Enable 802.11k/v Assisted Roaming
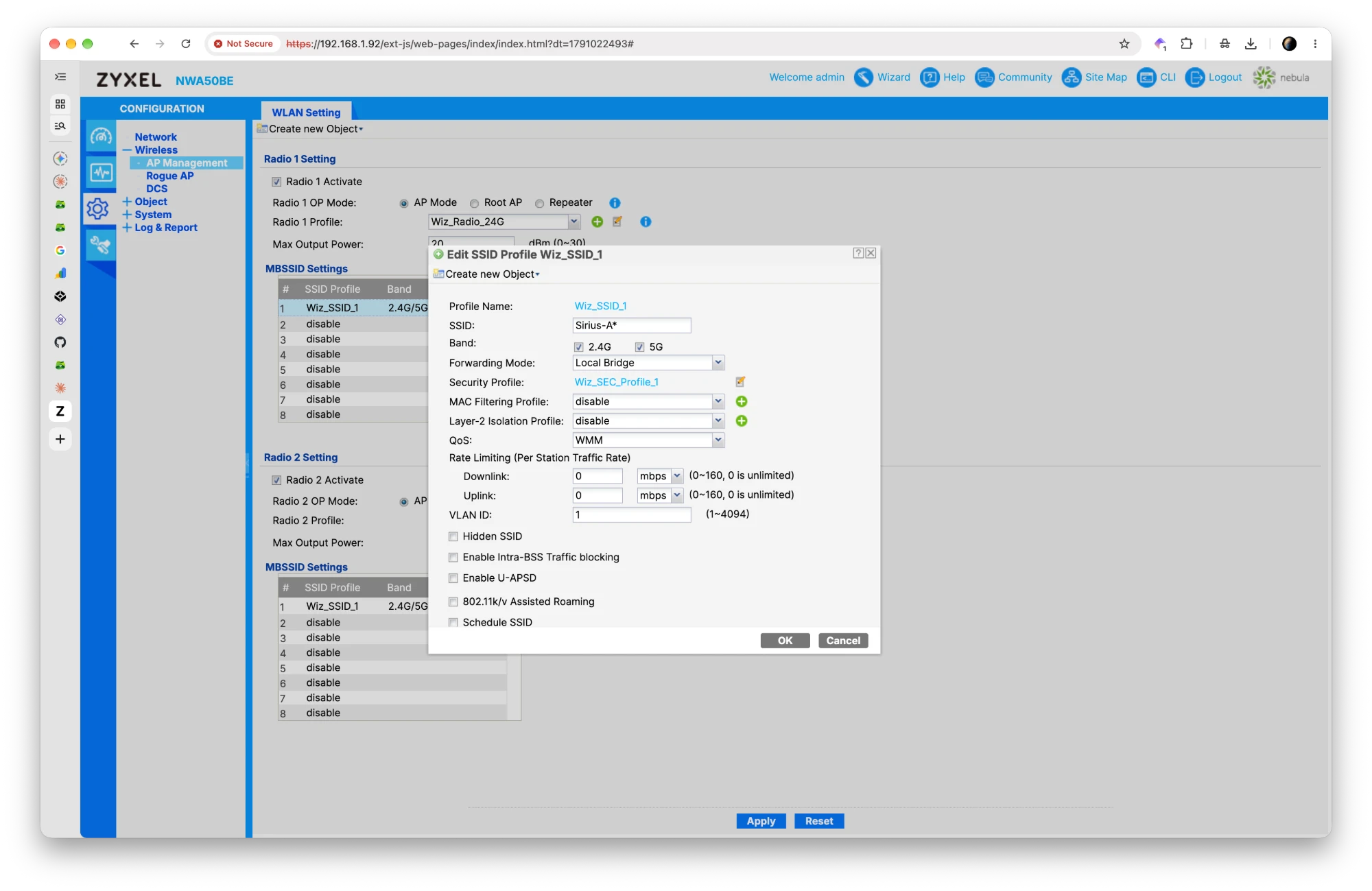This screenshot has height=891, width=1372. [453, 602]
